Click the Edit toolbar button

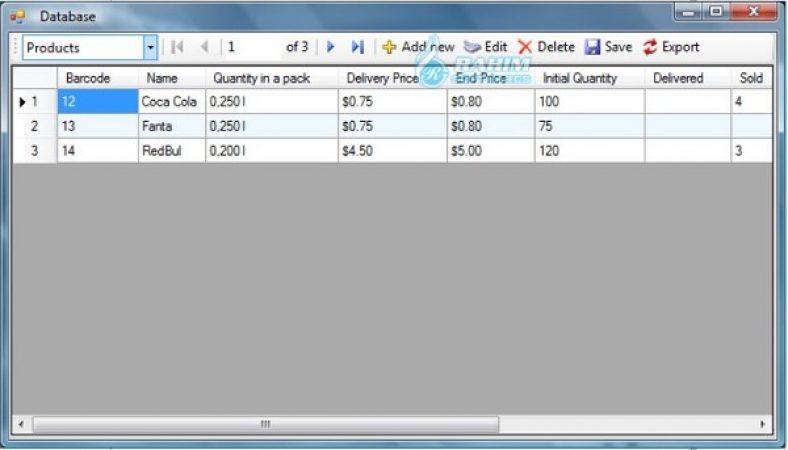click(485, 47)
